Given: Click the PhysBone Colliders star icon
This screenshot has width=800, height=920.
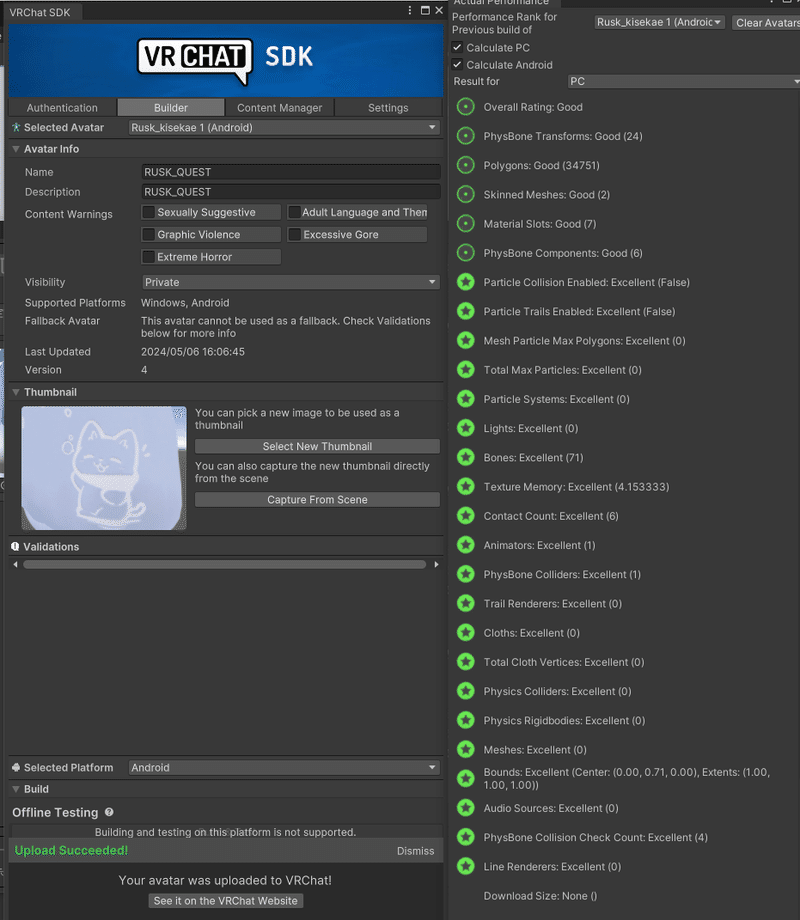Looking at the screenshot, I should pyautogui.click(x=465, y=574).
